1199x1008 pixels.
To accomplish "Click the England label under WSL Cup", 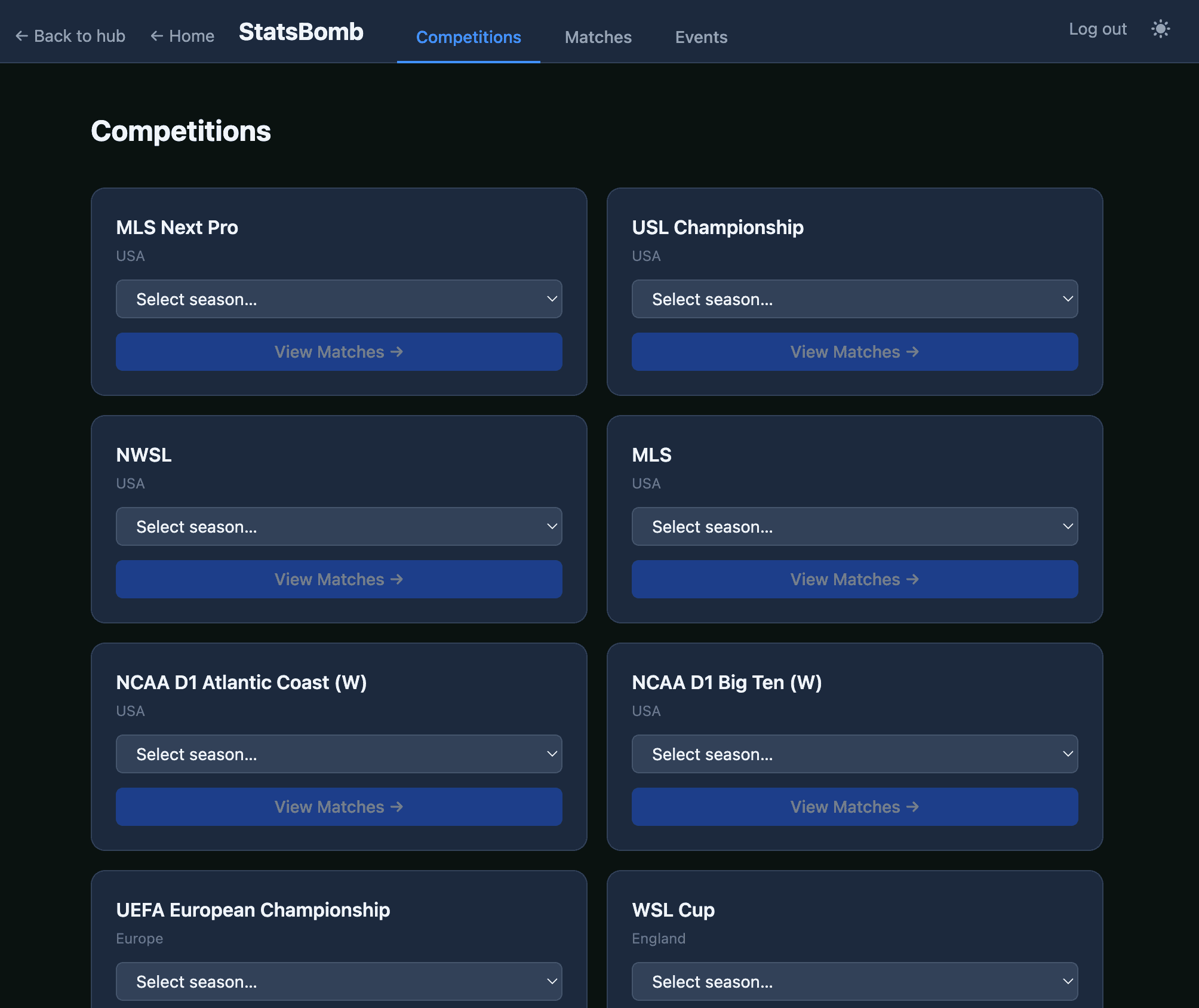I will coord(659,938).
